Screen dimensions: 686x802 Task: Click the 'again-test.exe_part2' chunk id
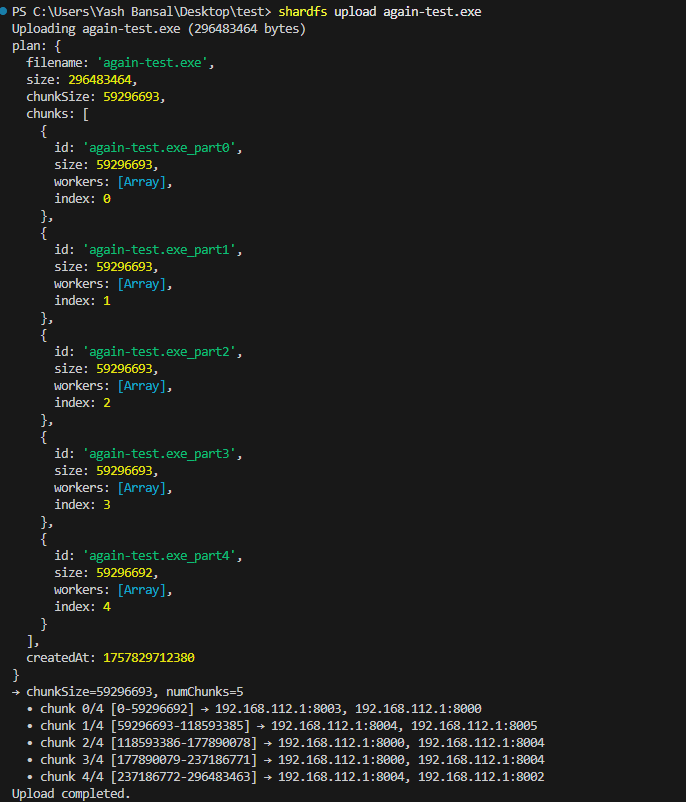pos(162,352)
